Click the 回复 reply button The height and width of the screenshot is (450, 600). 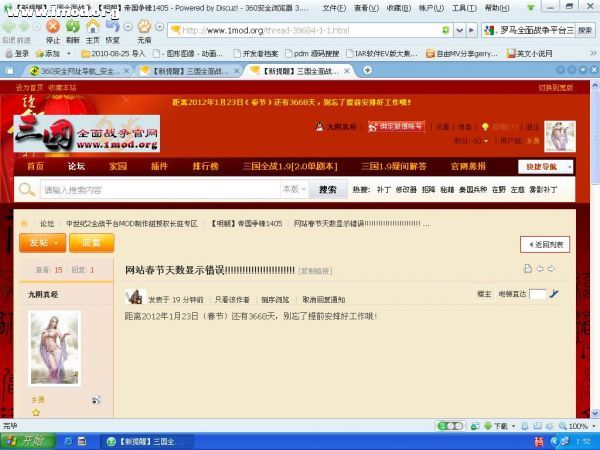[x=91, y=243]
